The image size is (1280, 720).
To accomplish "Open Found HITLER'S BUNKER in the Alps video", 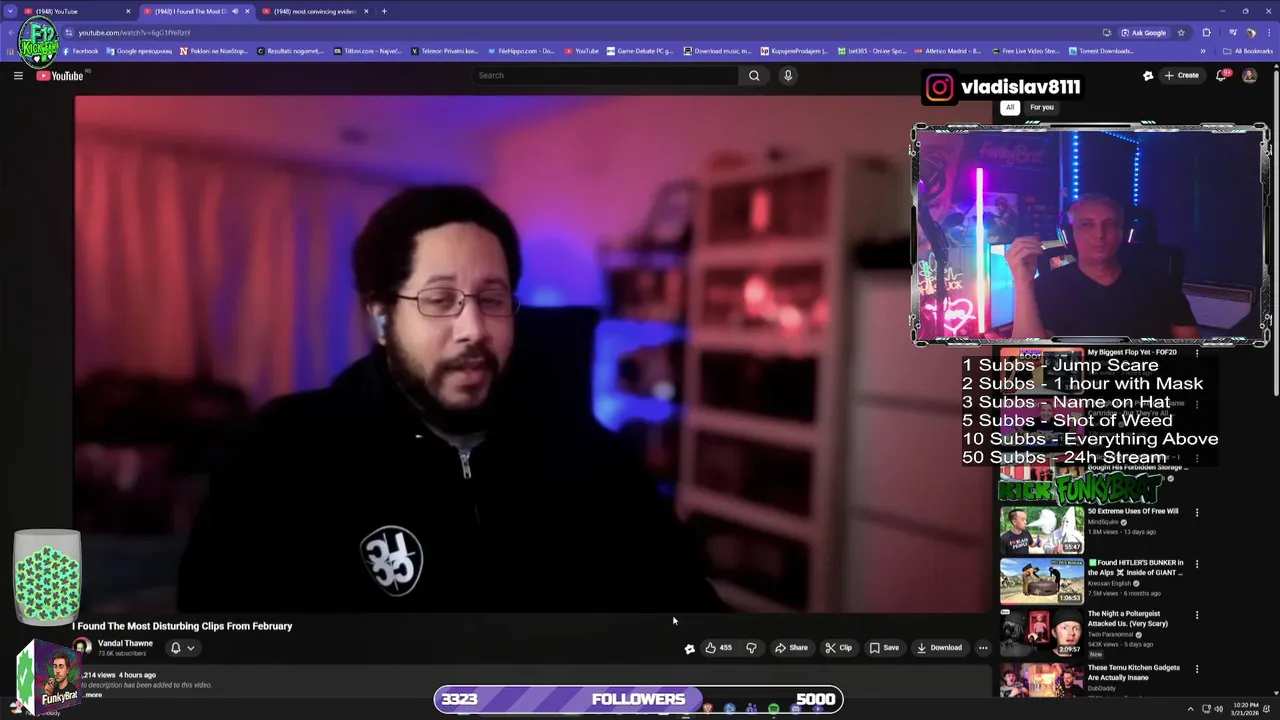I will pos(1135,567).
